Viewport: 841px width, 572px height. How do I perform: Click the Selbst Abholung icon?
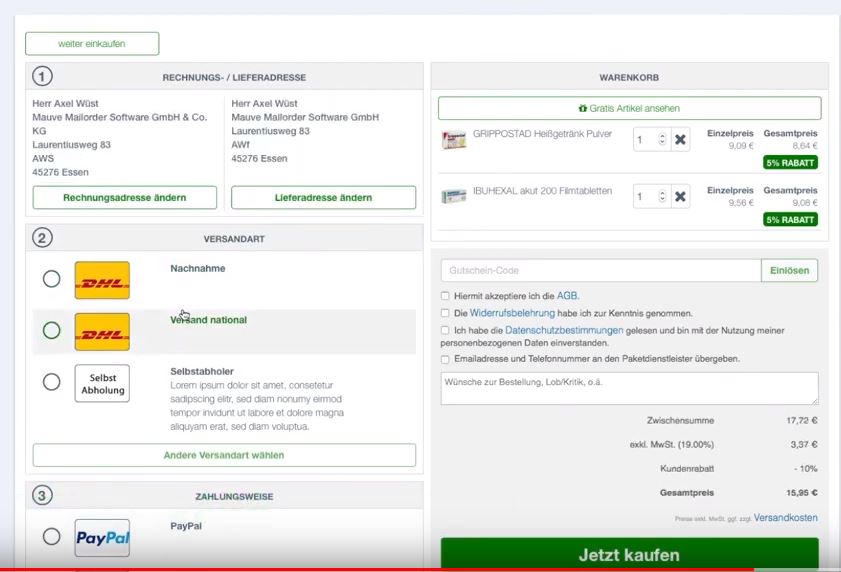click(x=102, y=383)
